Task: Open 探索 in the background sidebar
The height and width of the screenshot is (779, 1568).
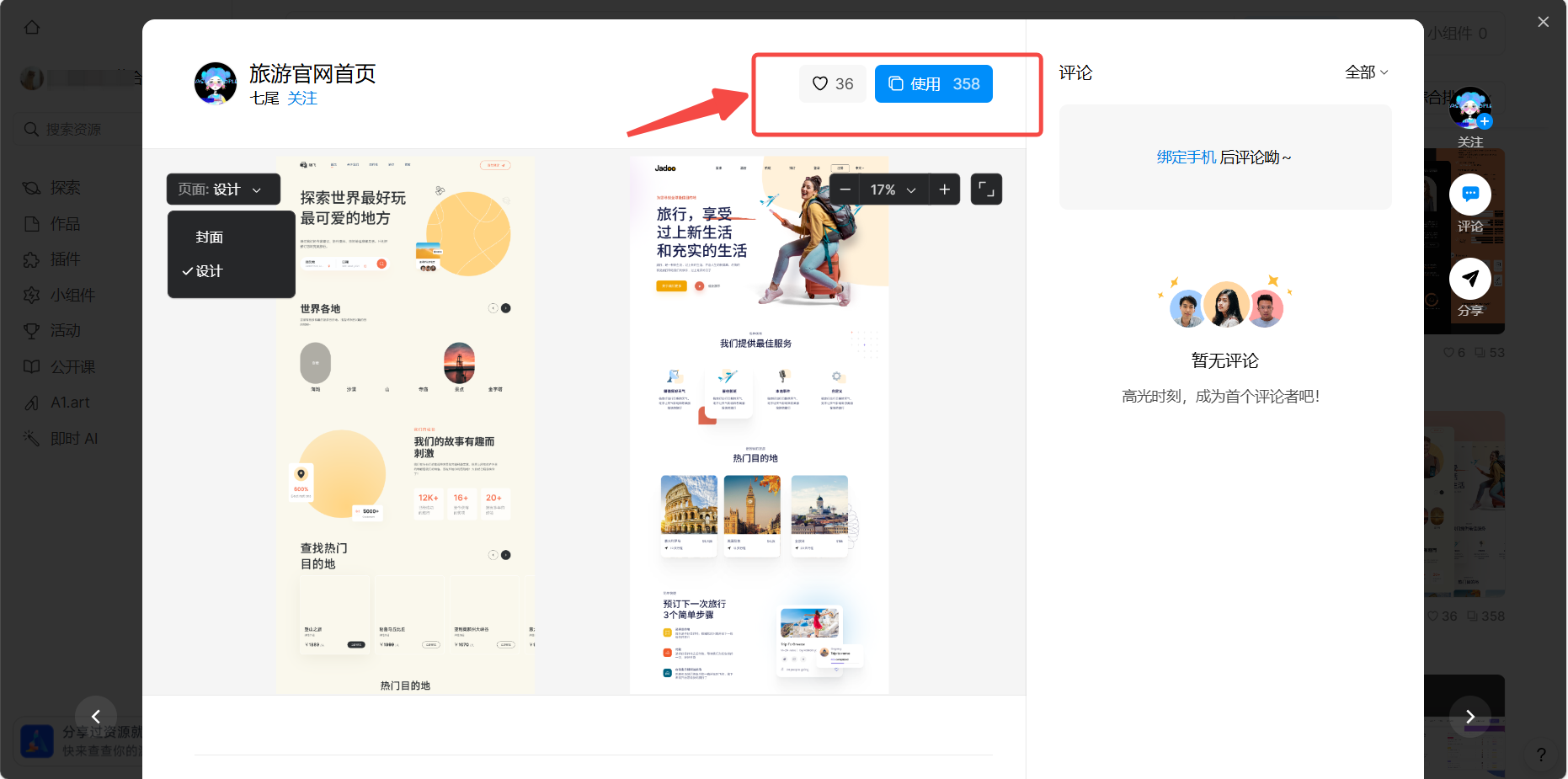Action: tap(52, 188)
